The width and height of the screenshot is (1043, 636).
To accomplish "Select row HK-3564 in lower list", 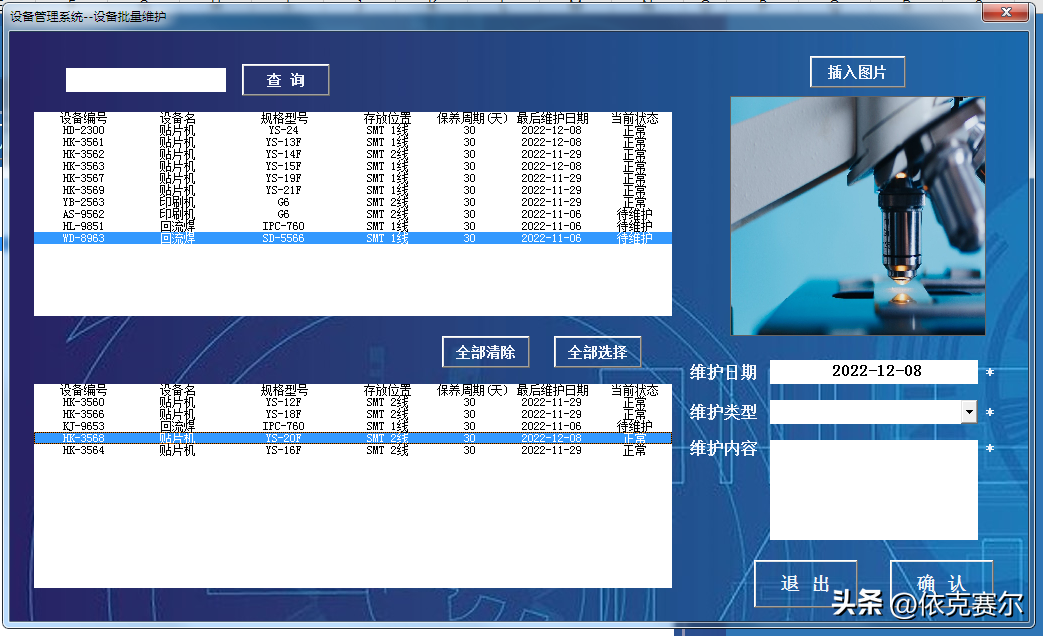I will click(x=353, y=450).
